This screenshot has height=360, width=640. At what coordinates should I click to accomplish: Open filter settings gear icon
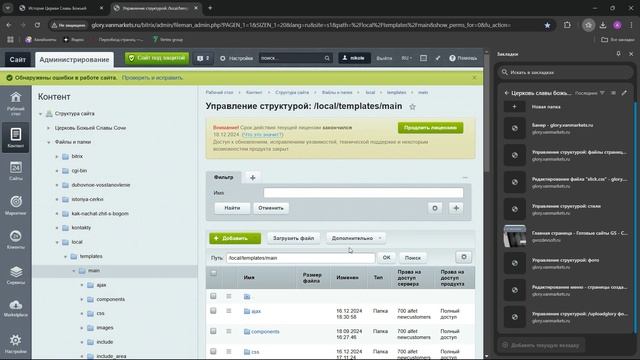pos(435,208)
